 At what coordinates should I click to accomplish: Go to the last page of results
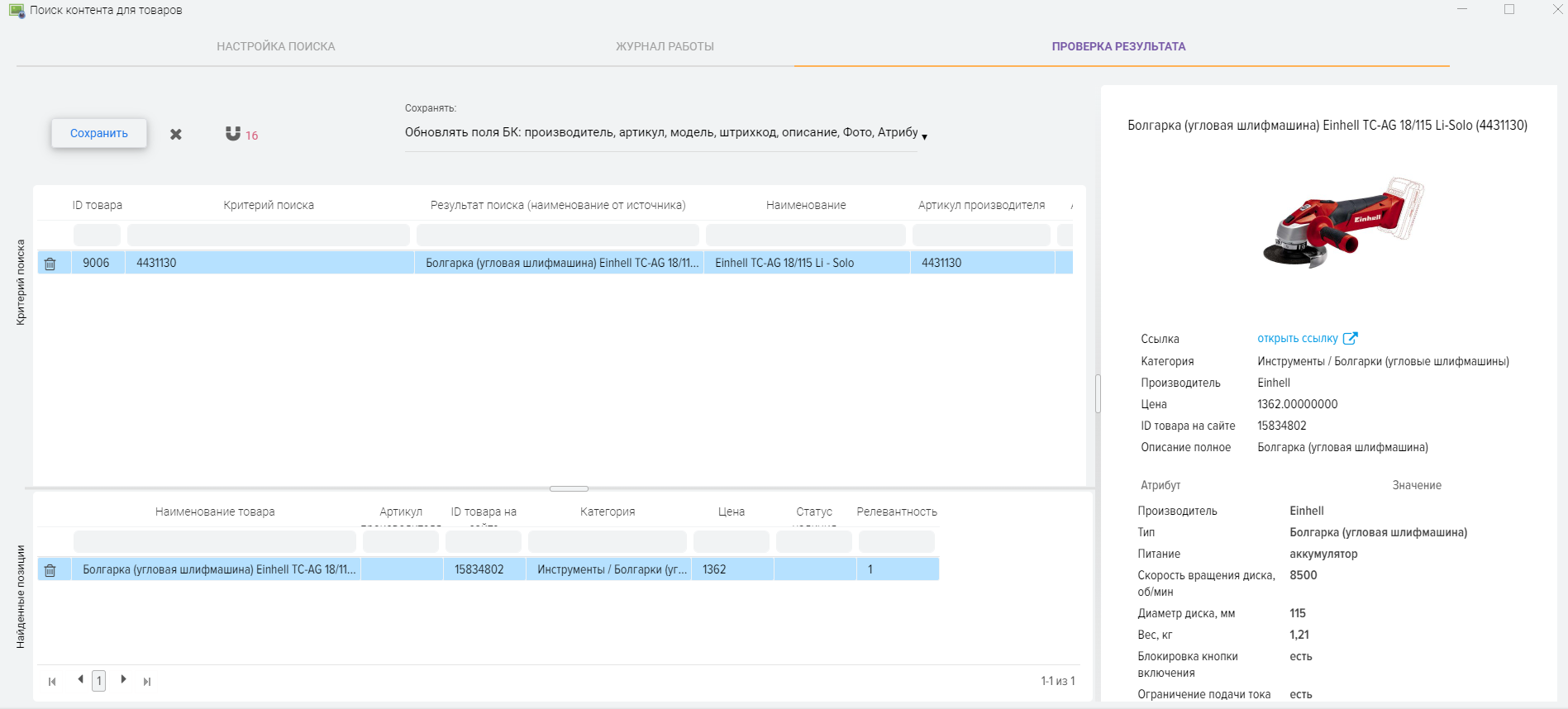pyautogui.click(x=147, y=682)
